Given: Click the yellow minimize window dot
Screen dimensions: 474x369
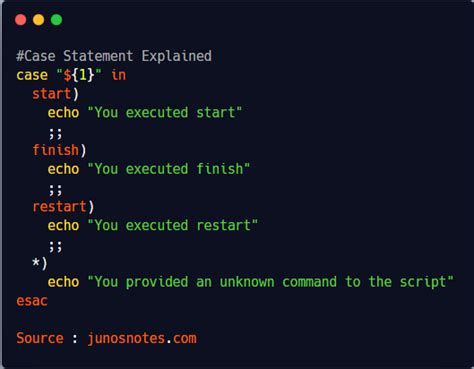Looking at the screenshot, I should coord(39,20).
